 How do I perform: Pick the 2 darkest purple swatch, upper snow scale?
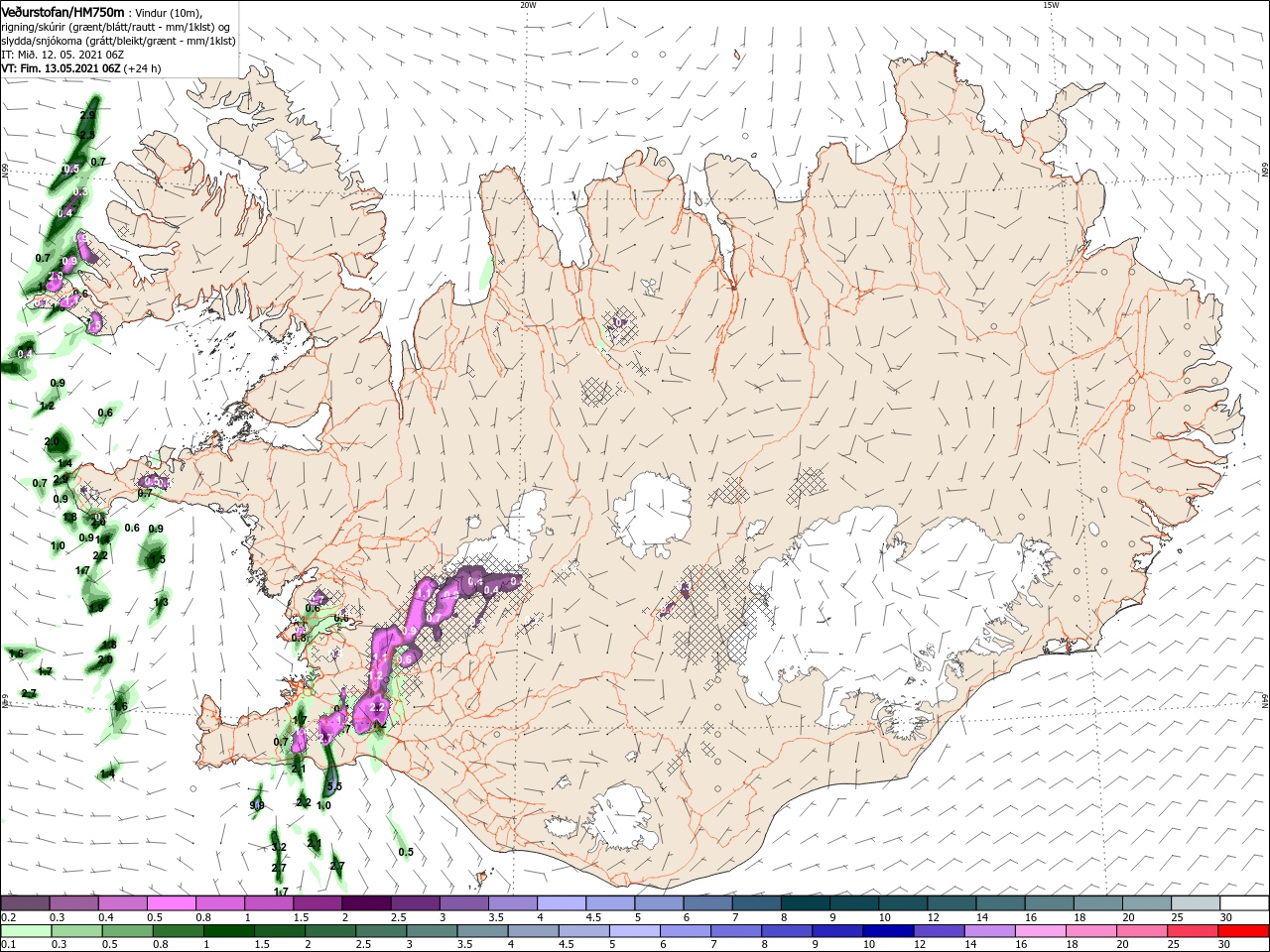click(366, 903)
